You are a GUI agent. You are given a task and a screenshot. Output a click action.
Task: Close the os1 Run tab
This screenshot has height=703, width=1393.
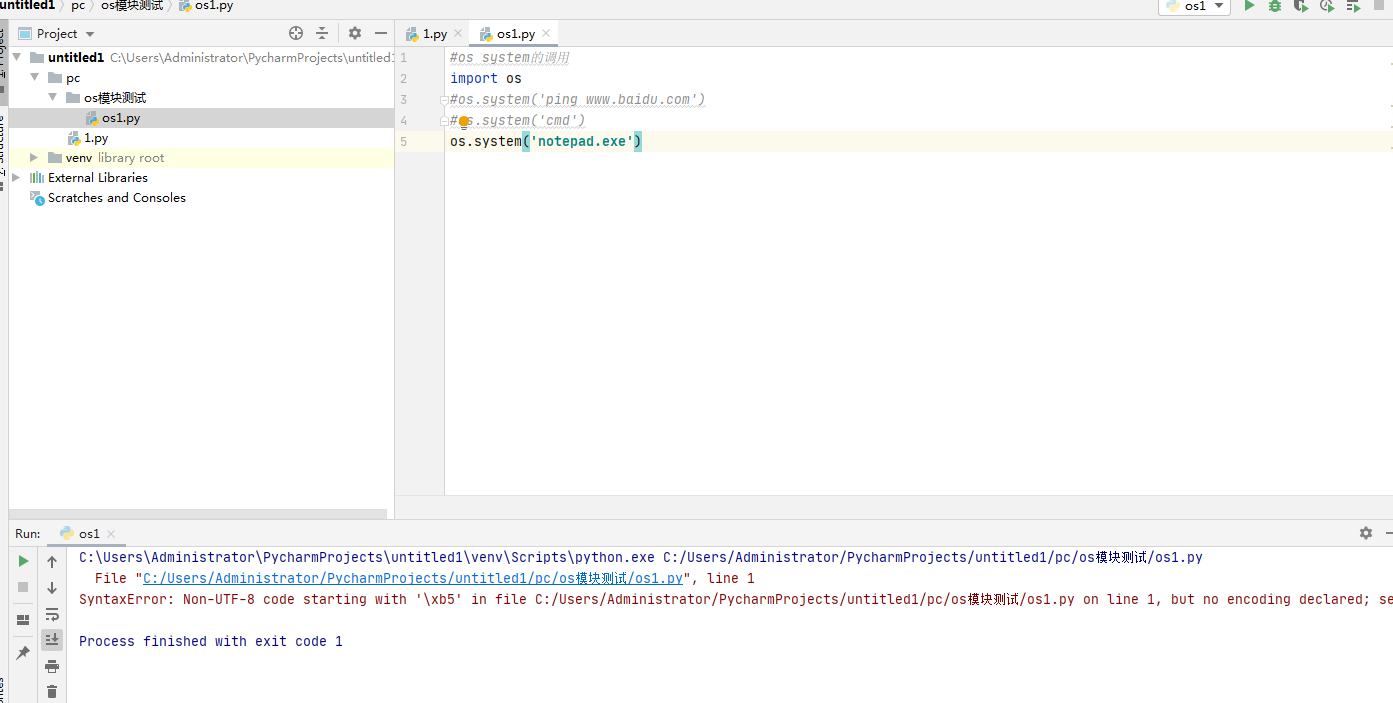point(111,534)
